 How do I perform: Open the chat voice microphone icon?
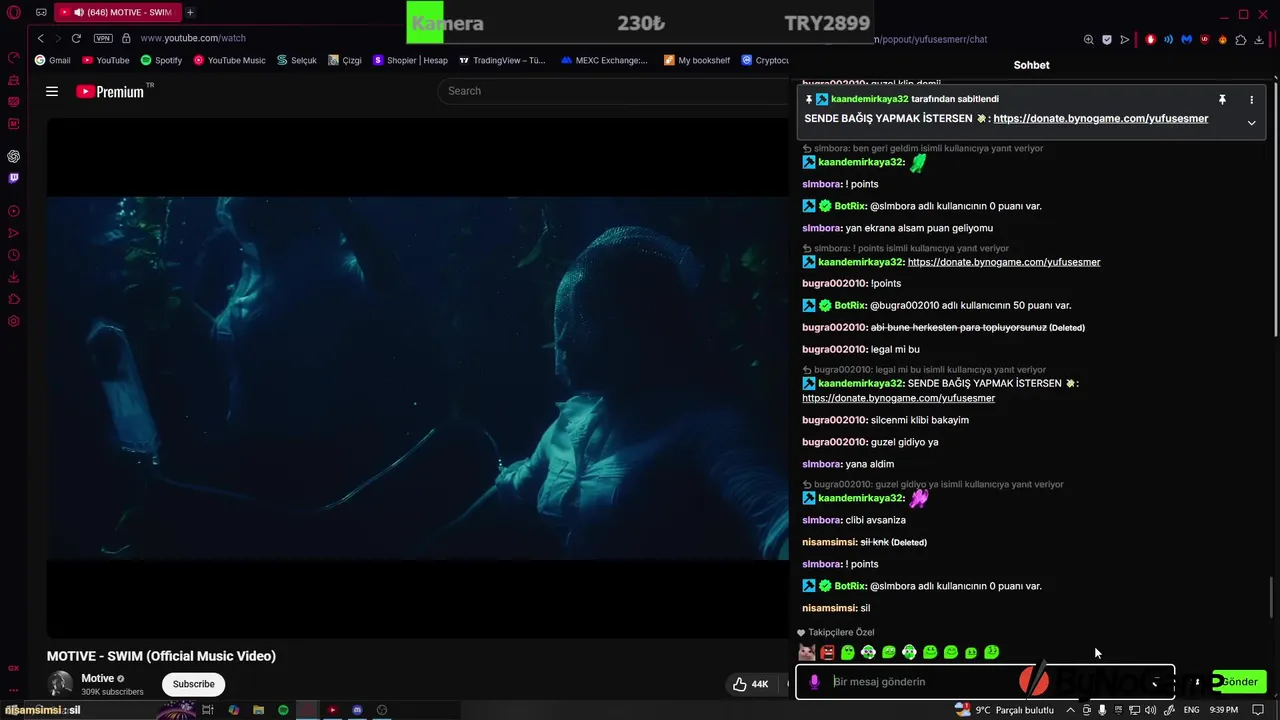(814, 681)
